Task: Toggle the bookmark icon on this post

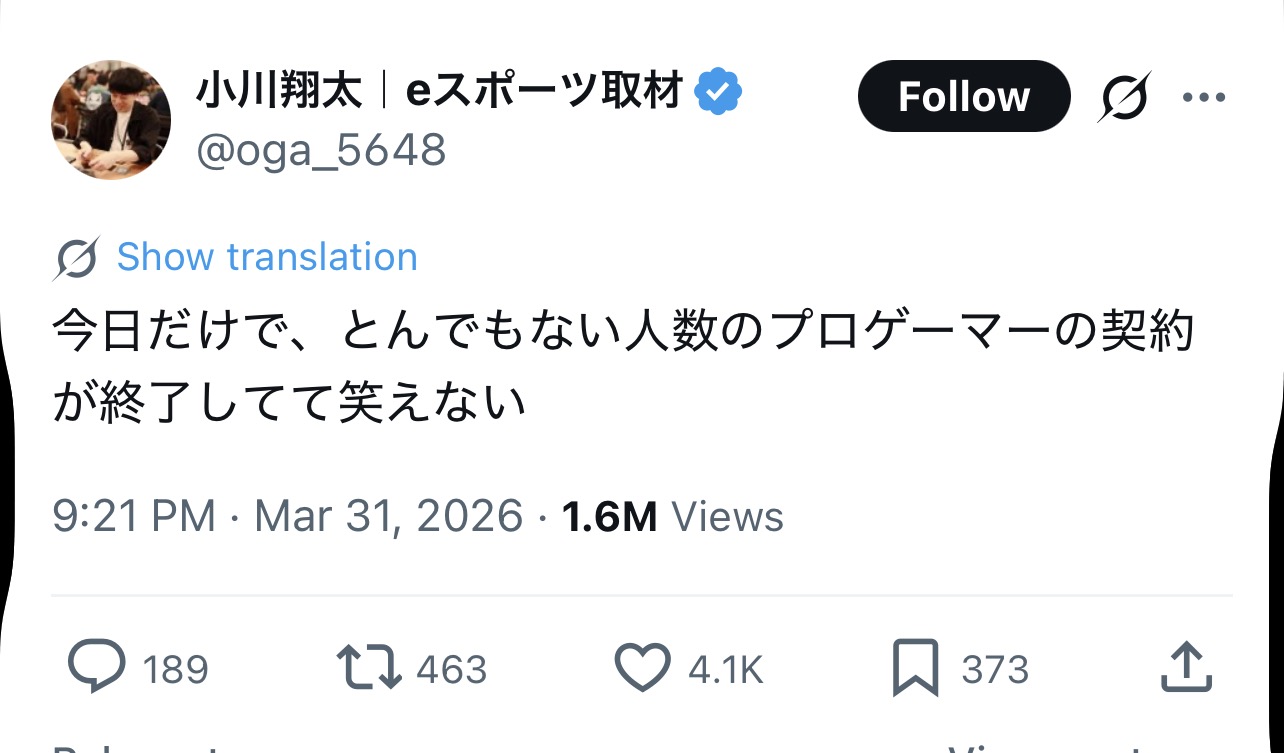Action: (916, 668)
